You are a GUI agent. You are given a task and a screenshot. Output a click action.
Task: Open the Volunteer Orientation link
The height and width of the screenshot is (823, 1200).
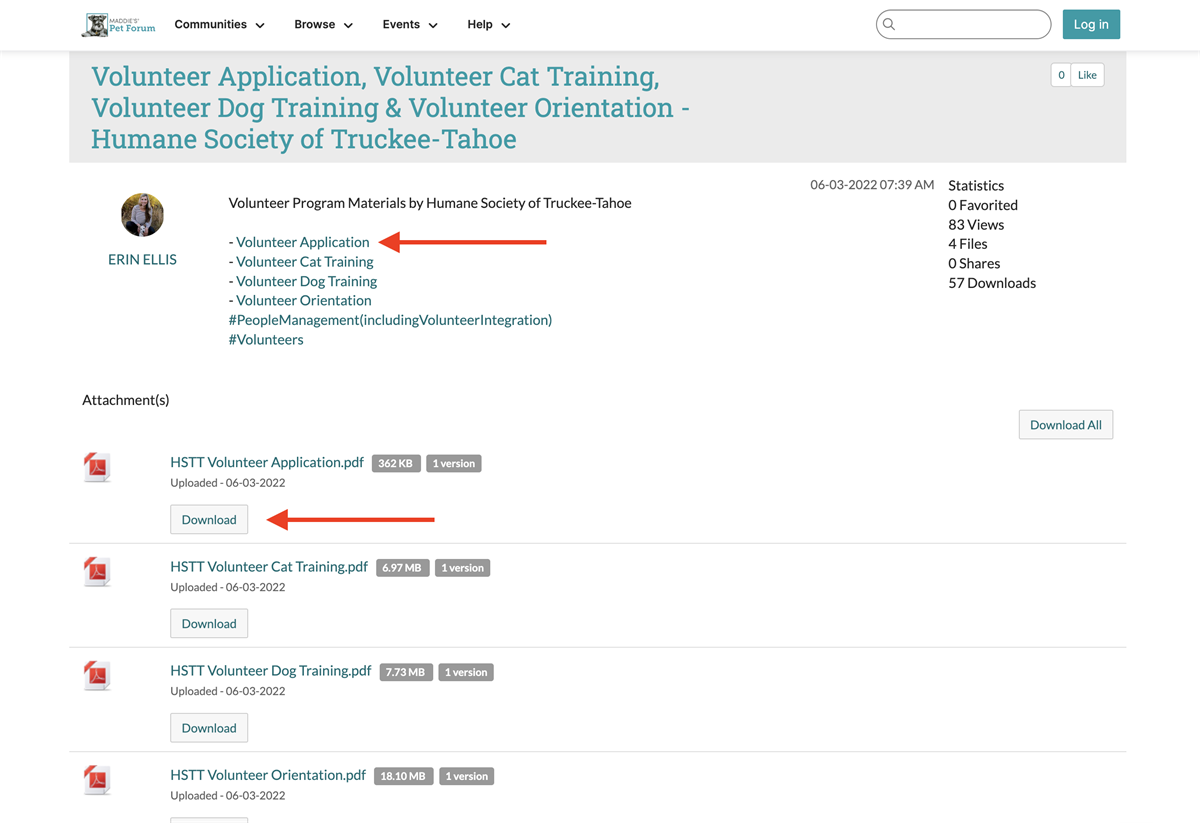tap(304, 300)
